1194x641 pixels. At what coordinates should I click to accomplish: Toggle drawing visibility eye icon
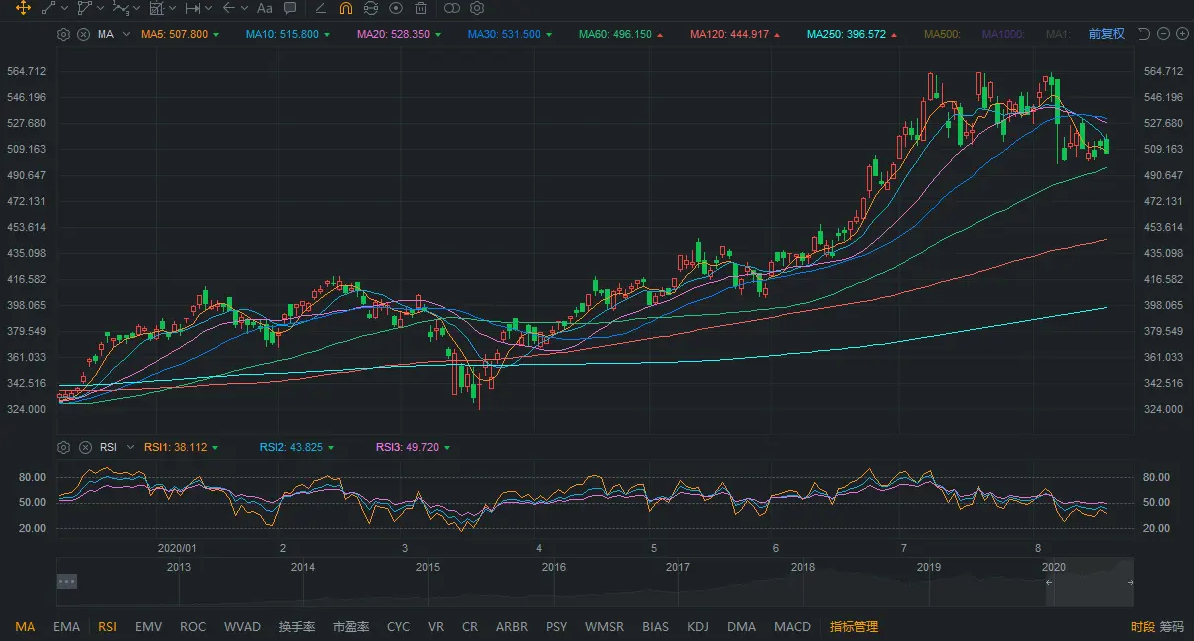coord(396,9)
